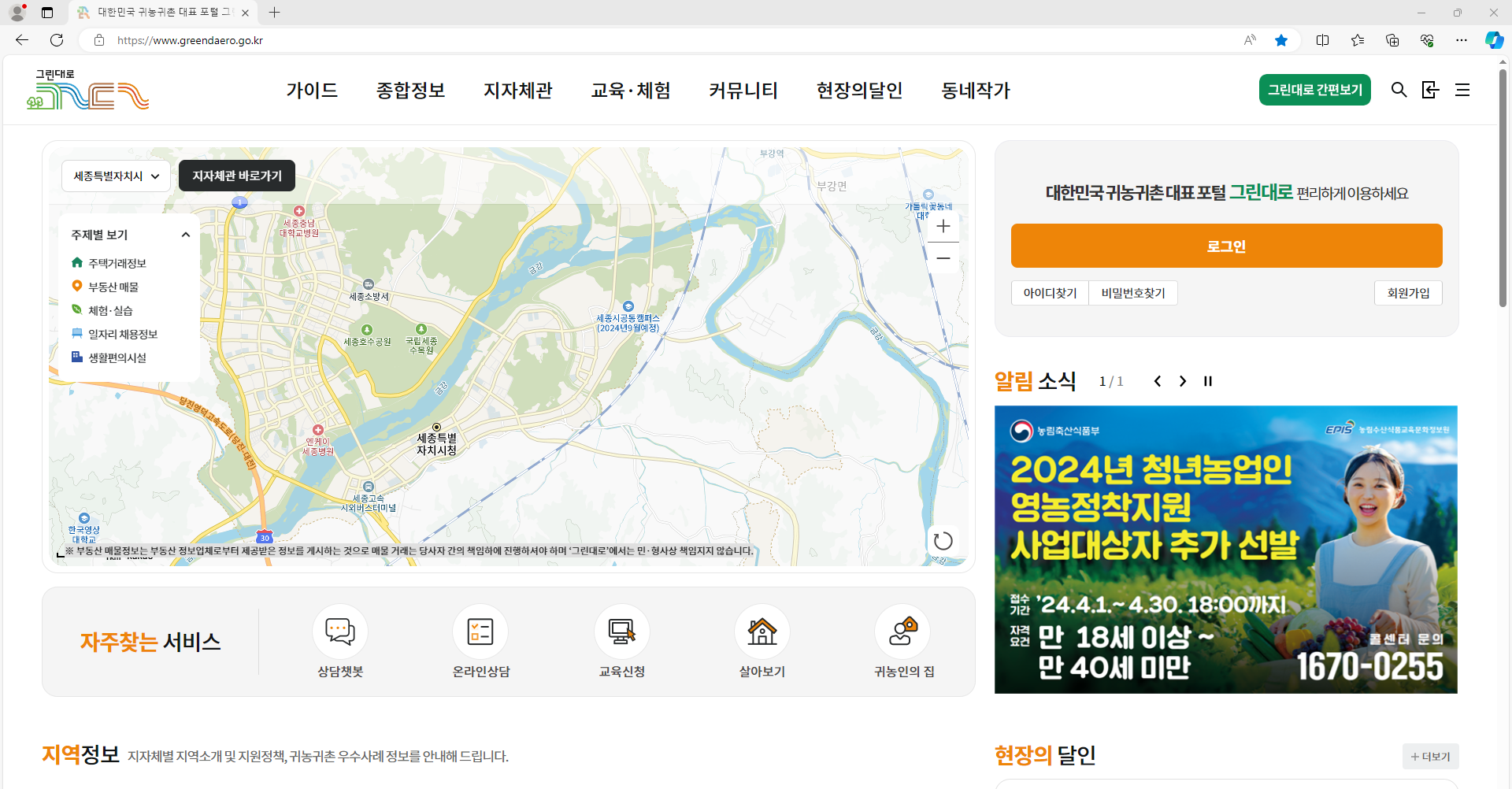Open the 2024년 청년농업인 banner image
This screenshot has height=789, width=1512.
pyautogui.click(x=1225, y=550)
